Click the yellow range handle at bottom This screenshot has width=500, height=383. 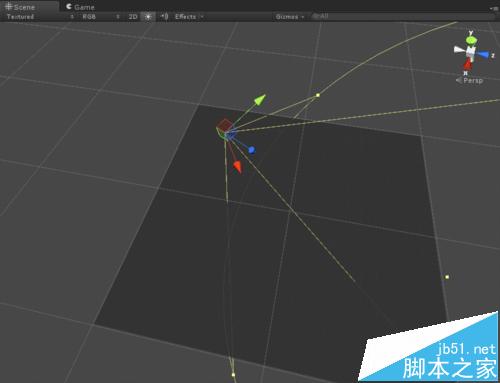click(233, 375)
